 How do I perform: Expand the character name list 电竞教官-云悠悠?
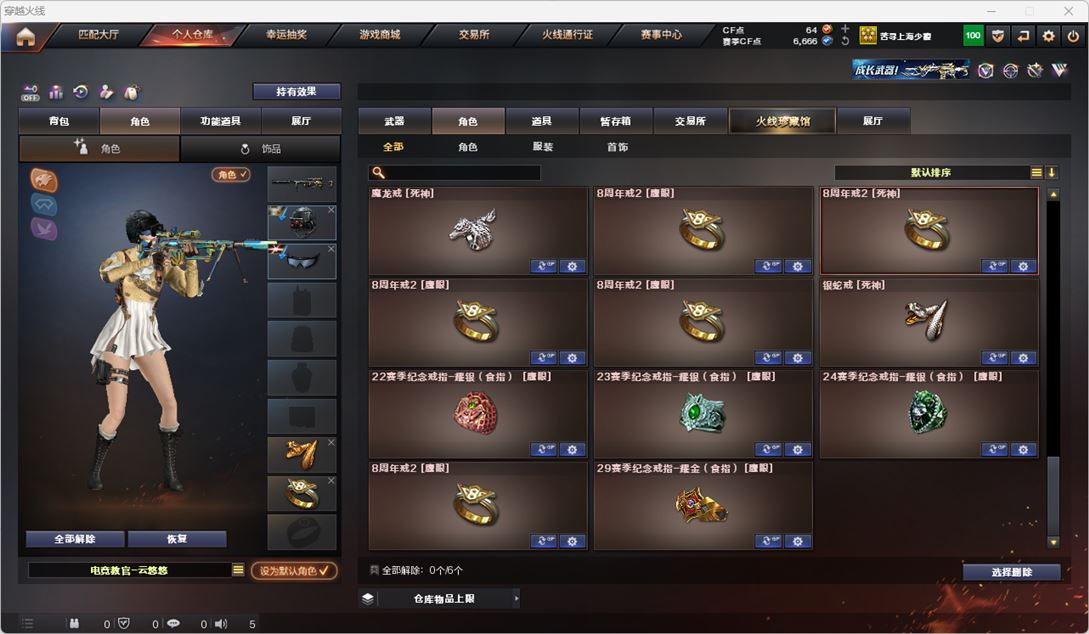pyautogui.click(x=238, y=570)
